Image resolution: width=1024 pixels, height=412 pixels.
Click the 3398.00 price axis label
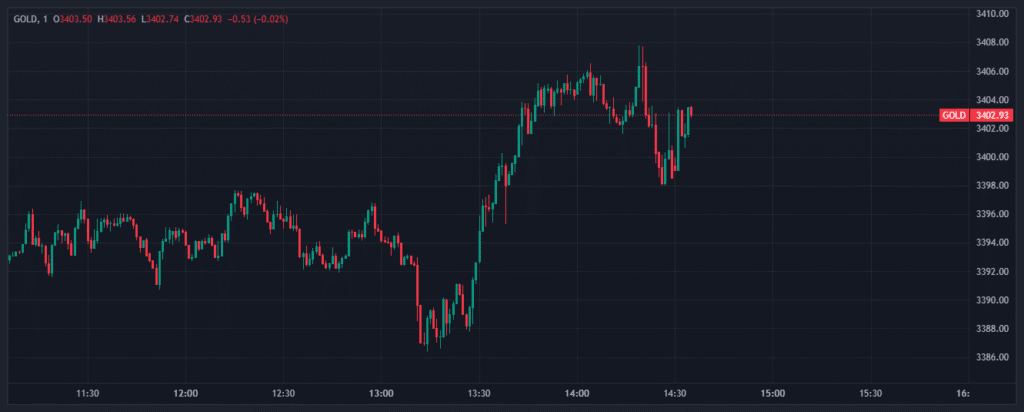pos(992,185)
